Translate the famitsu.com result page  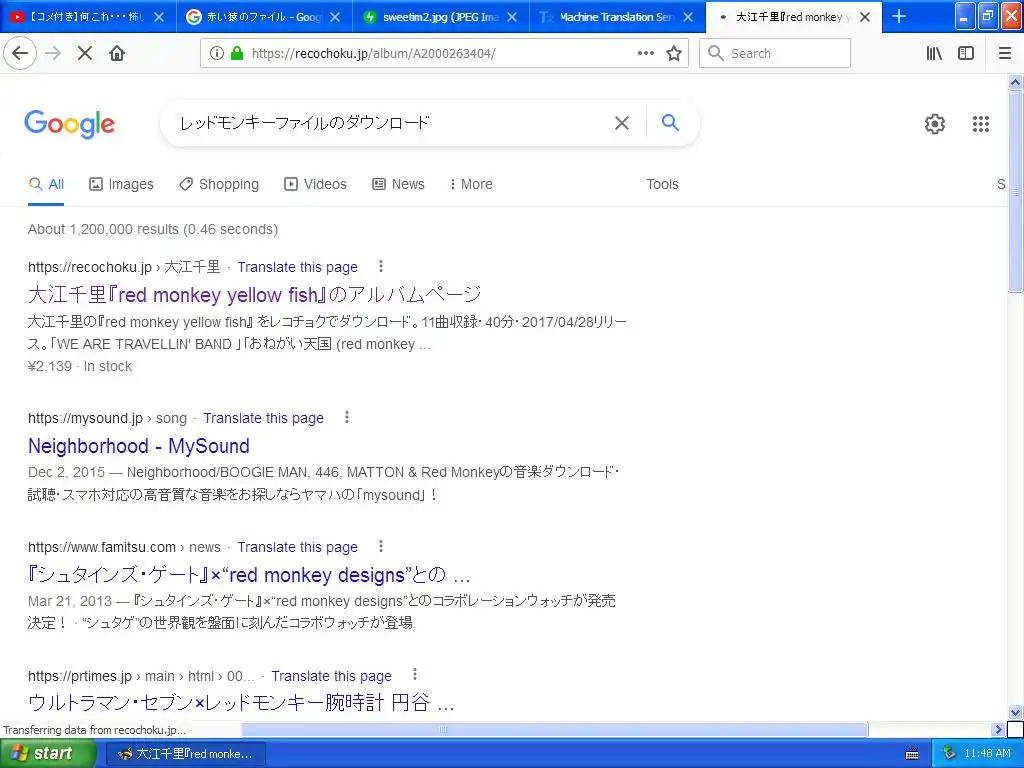click(x=298, y=547)
